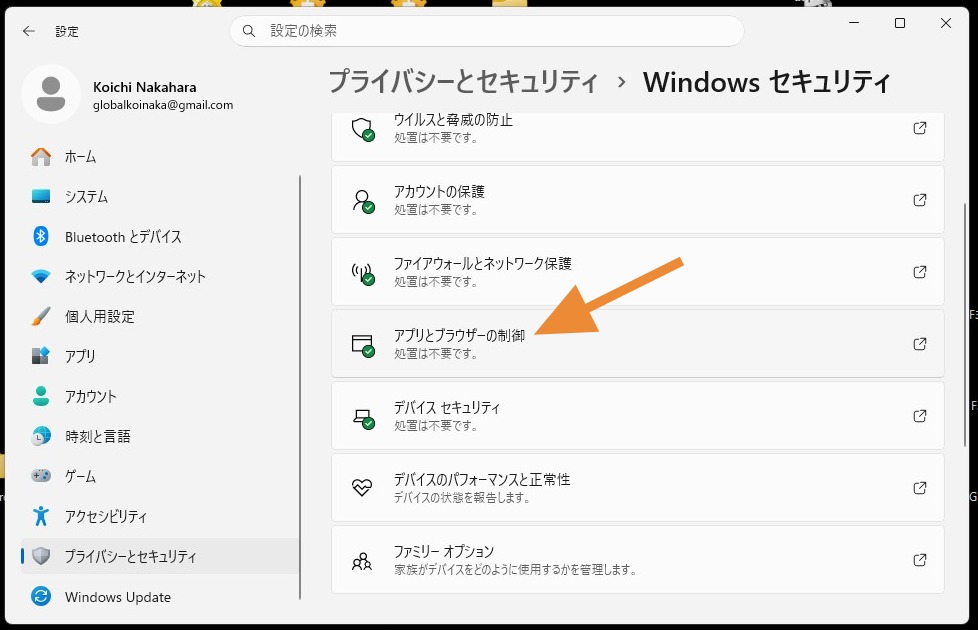Screen dimensions: 978x630
Task: Click the アプリ icon in sidebar
Action: click(41, 356)
